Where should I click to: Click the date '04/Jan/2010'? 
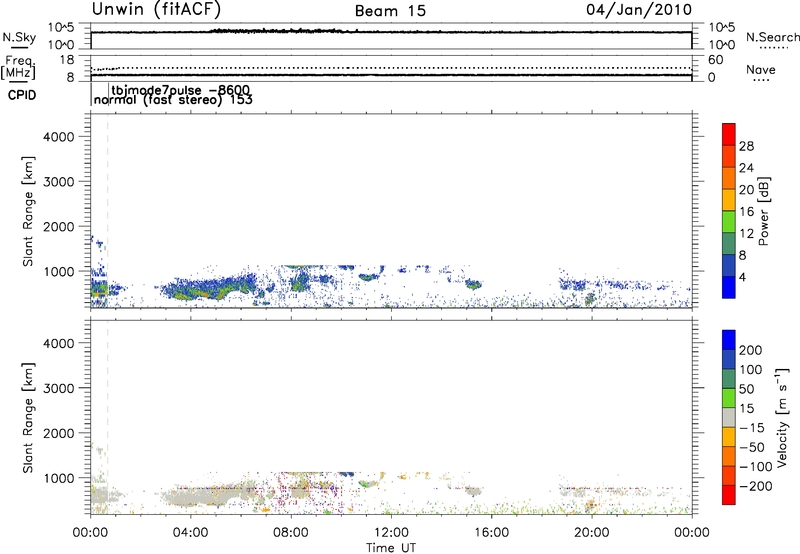coord(639,10)
